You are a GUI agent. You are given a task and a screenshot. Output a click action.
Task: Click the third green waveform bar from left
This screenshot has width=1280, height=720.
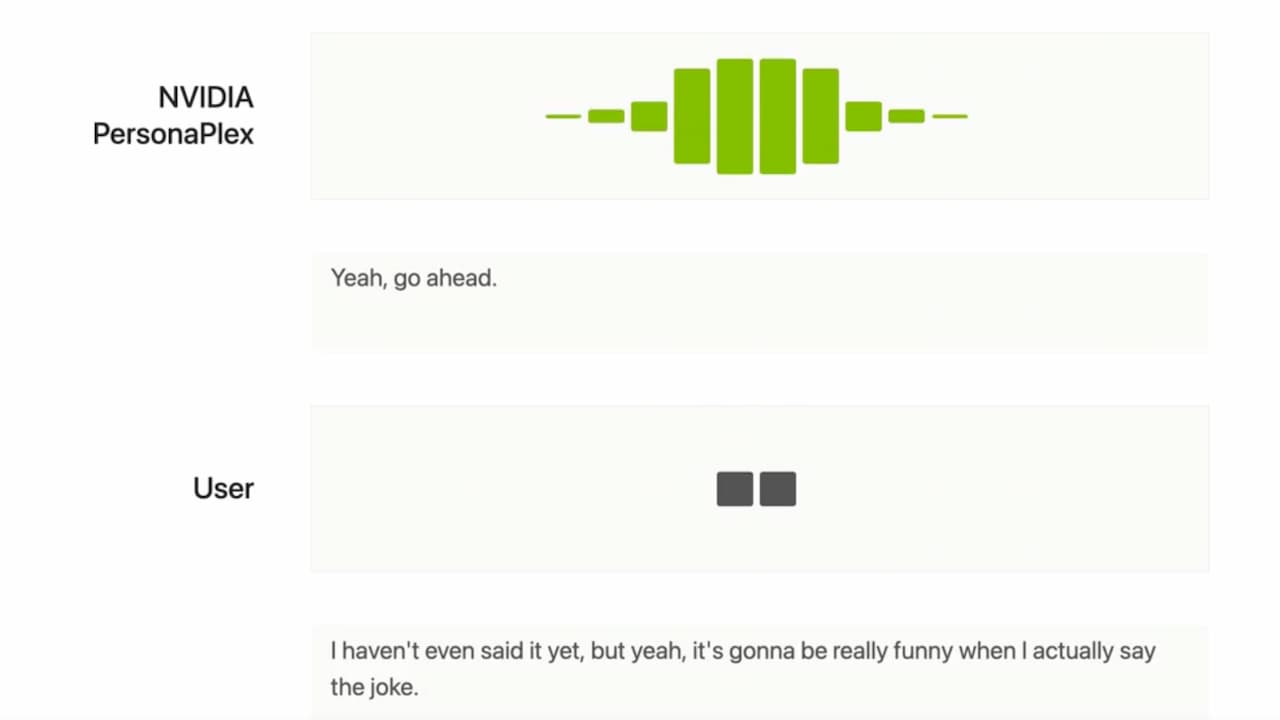pos(649,116)
